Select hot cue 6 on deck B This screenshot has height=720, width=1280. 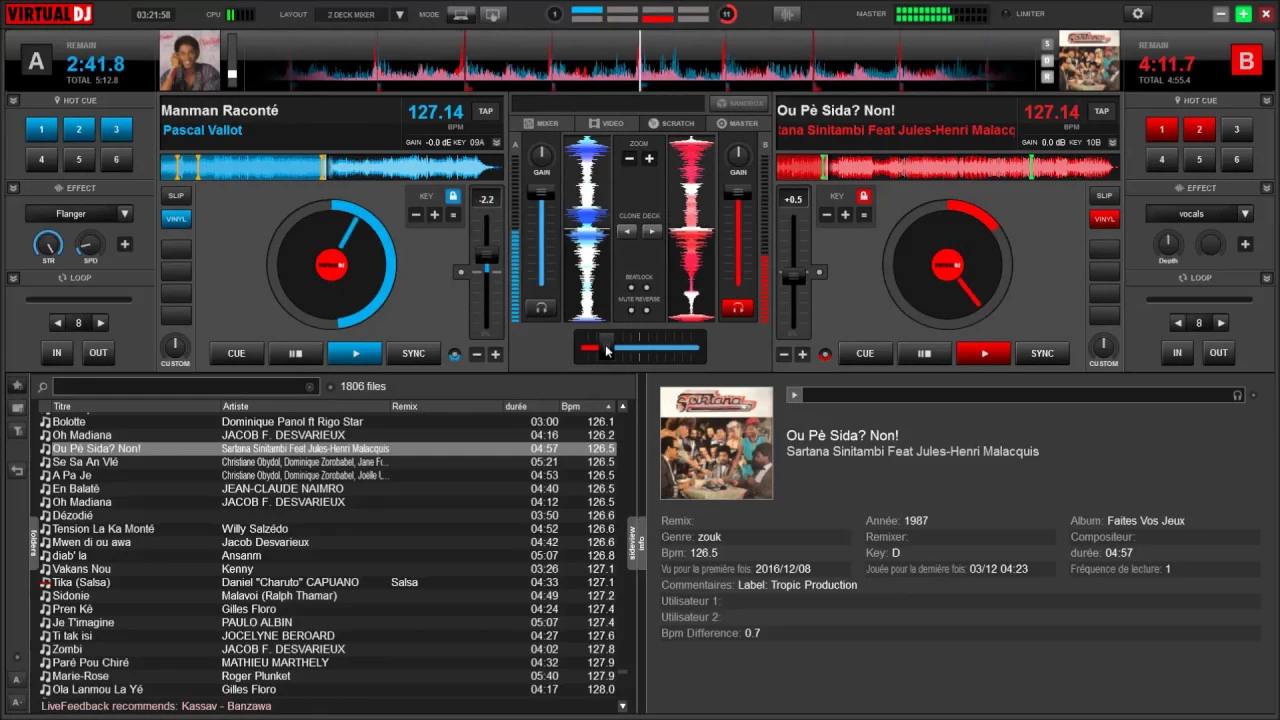coord(1237,159)
